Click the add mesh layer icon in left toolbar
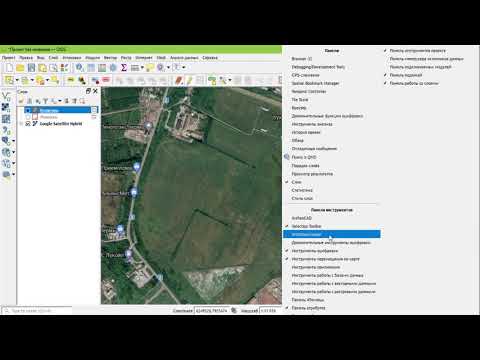480x360 pixels. (x=6, y=119)
